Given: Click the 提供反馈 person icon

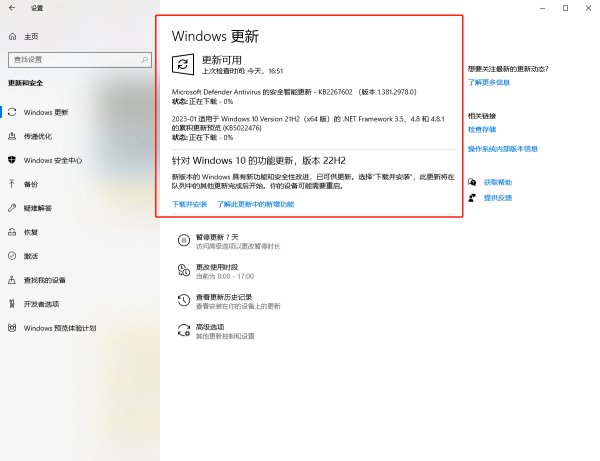Looking at the screenshot, I should pyautogui.click(x=472, y=198).
